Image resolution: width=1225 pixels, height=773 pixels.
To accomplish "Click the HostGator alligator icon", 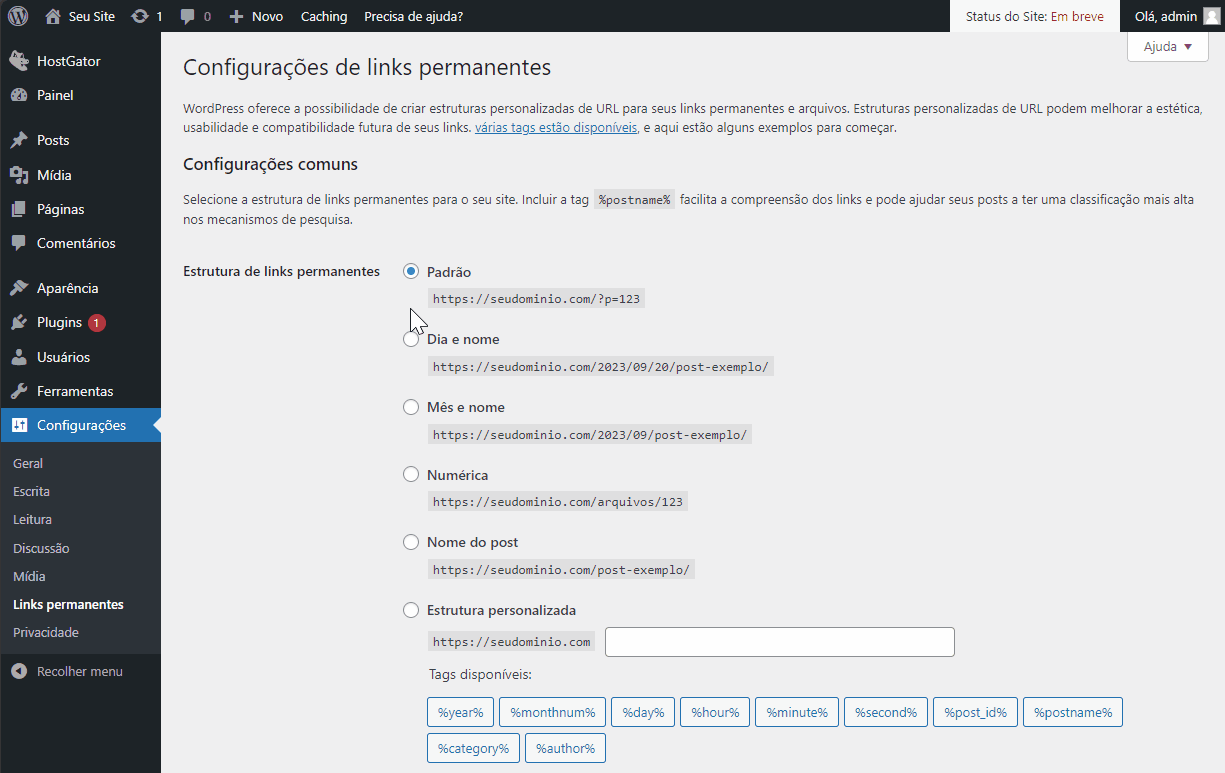I will 19,61.
